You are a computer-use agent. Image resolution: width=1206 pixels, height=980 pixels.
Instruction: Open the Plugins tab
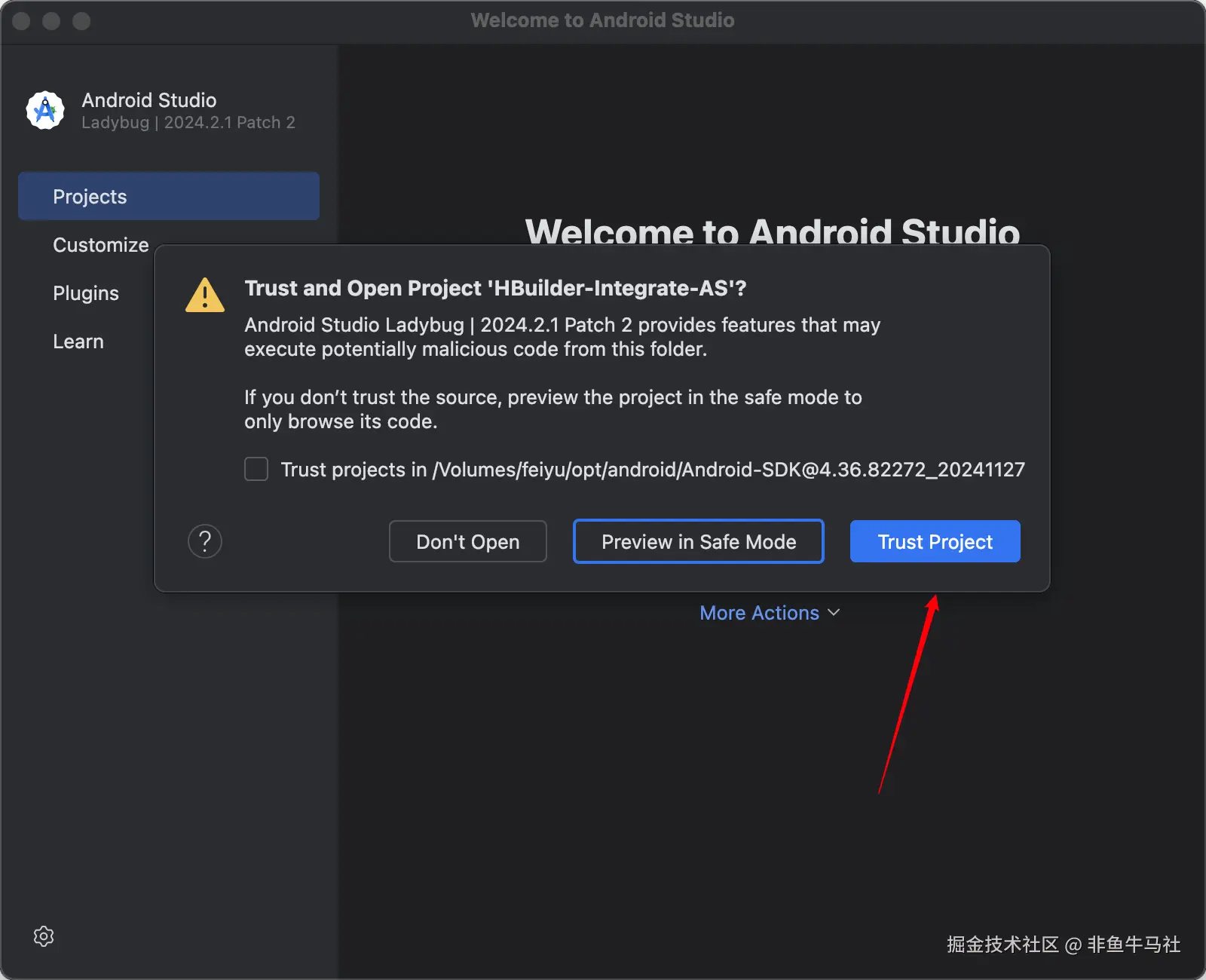click(86, 293)
